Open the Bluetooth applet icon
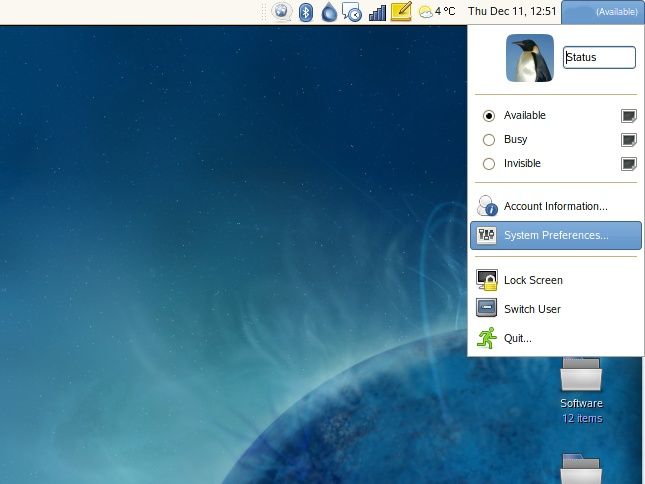The image size is (645, 484). (306, 12)
